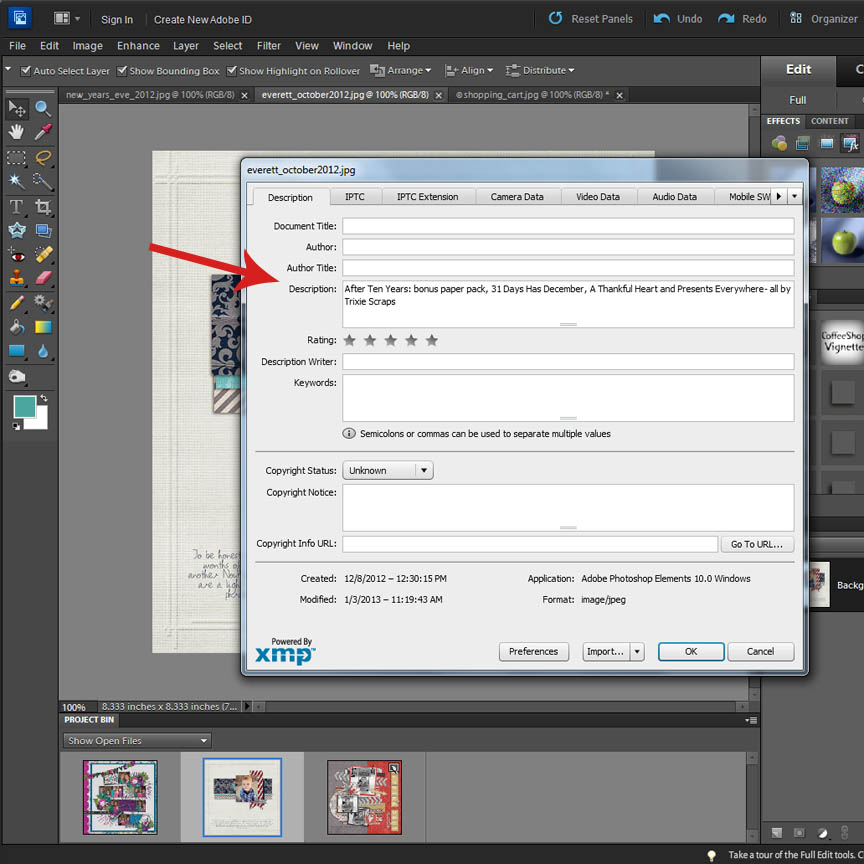The image size is (864, 864).
Task: Open the metadata tabs list menu
Action: pos(795,196)
